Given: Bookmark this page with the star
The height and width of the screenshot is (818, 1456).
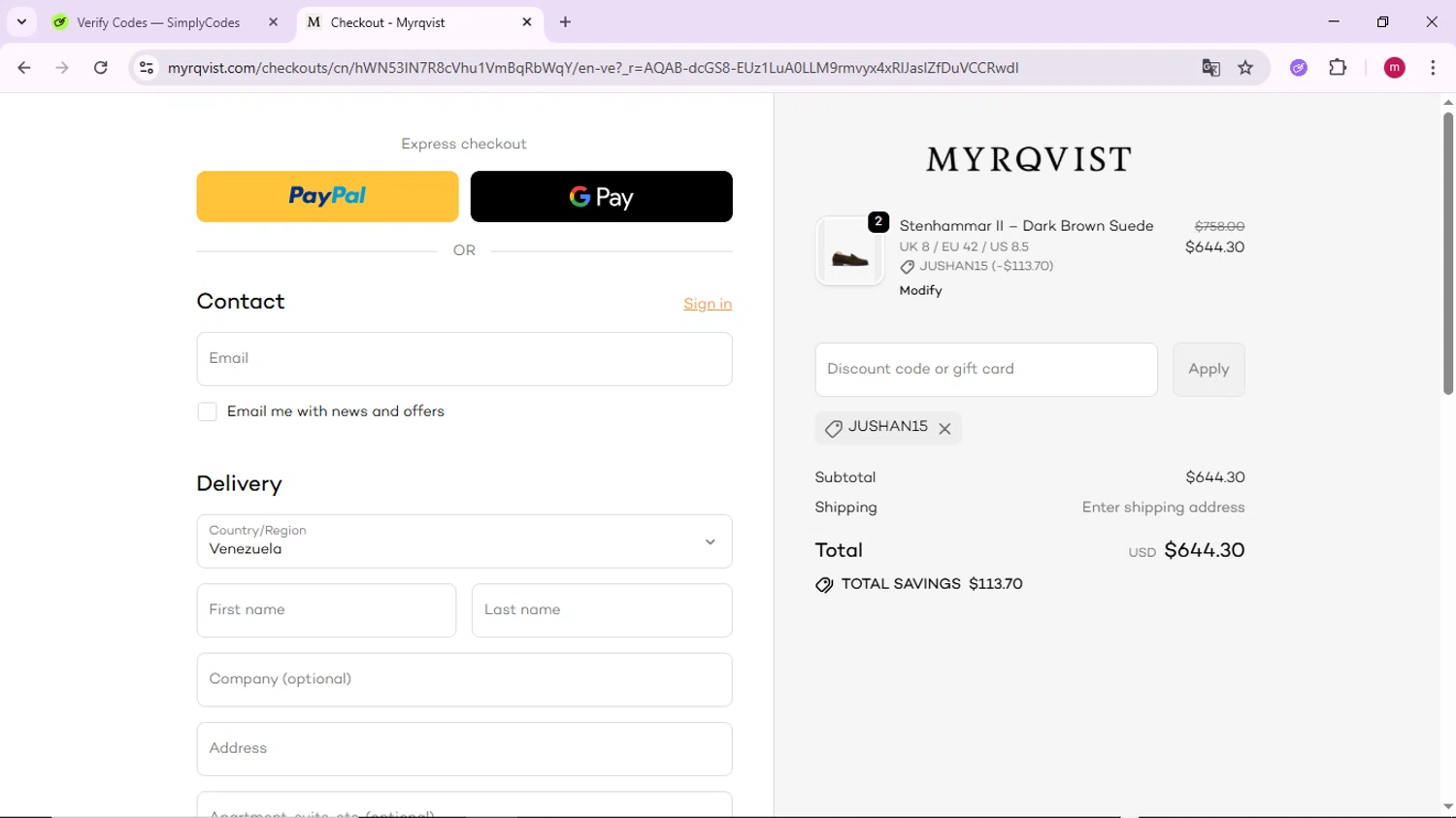Looking at the screenshot, I should coord(1245,68).
